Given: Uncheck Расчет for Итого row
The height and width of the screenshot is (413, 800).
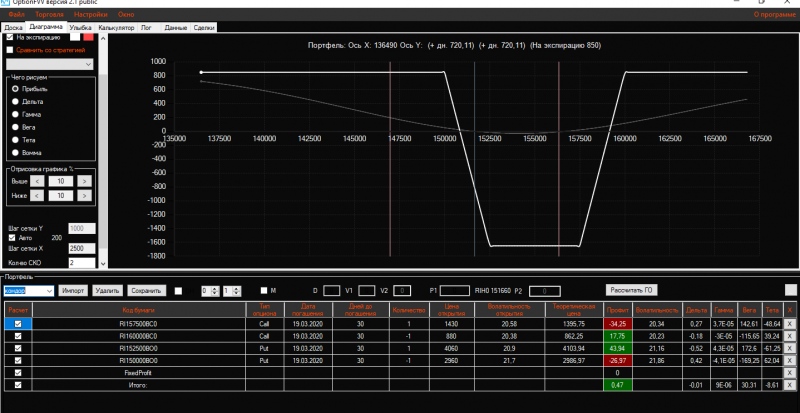Looking at the screenshot, I should pyautogui.click(x=18, y=385).
